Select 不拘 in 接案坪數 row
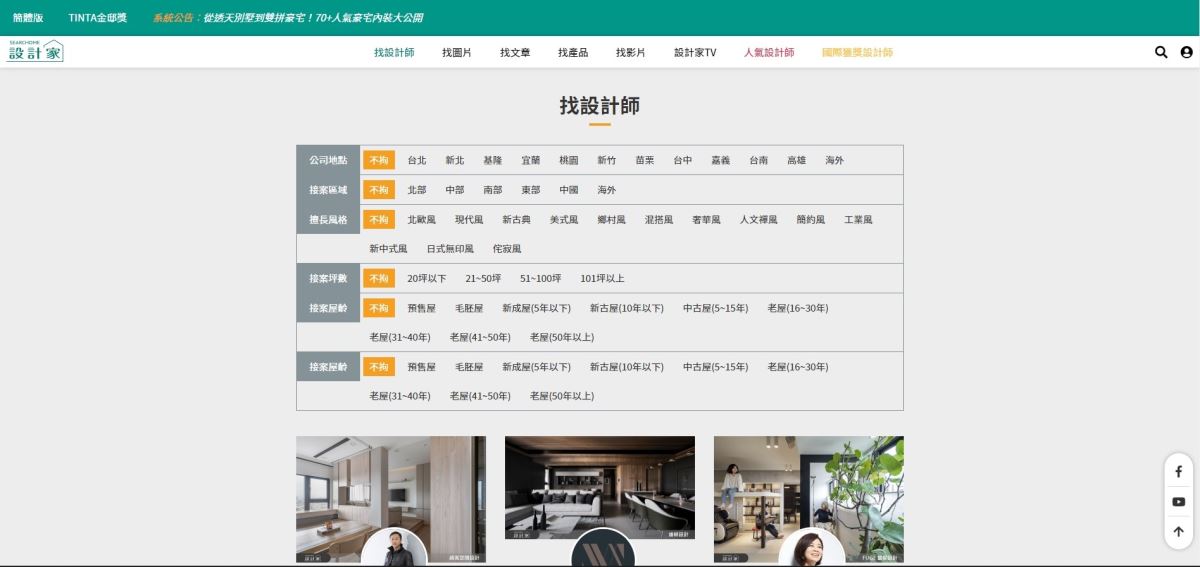The width and height of the screenshot is (1200, 567). pos(379,278)
